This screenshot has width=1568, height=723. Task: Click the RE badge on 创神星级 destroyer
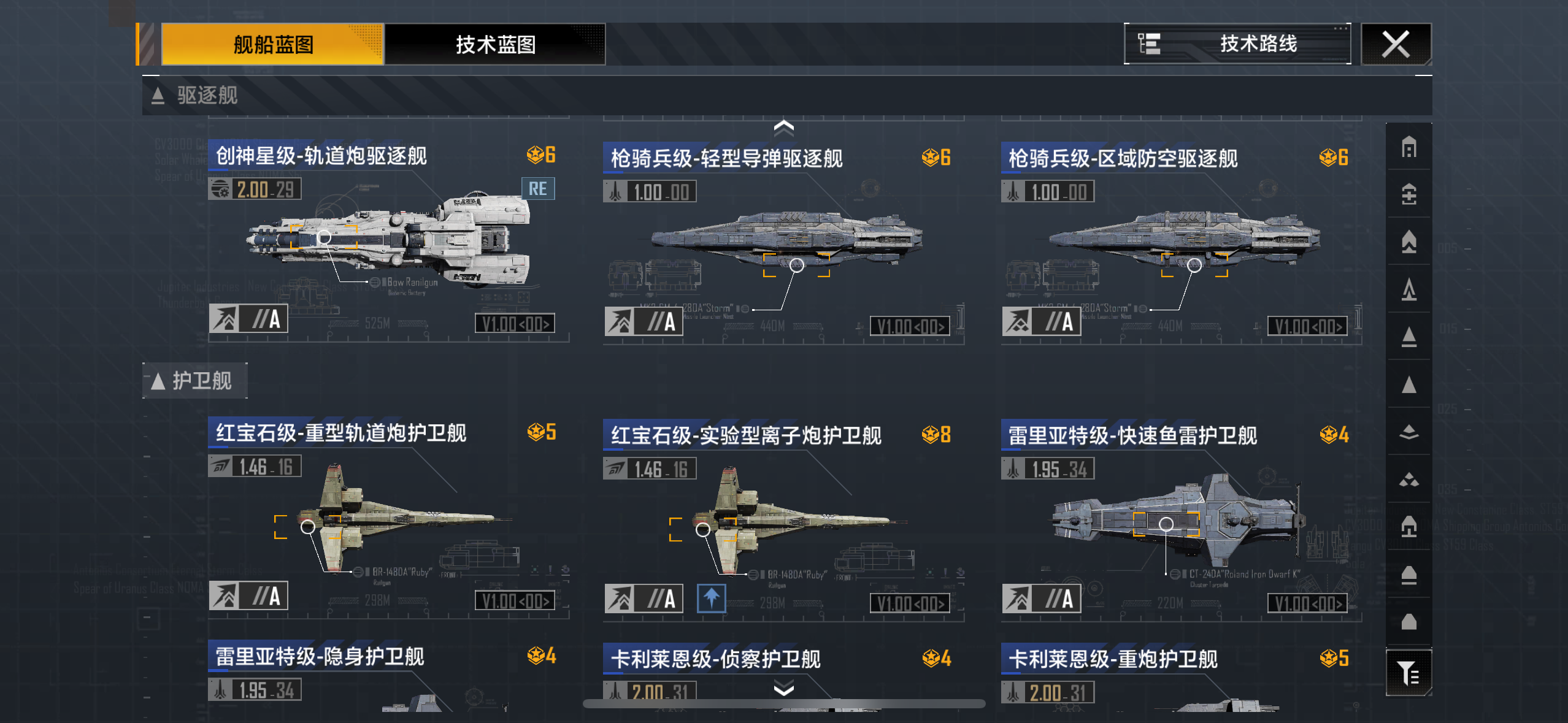pos(538,188)
